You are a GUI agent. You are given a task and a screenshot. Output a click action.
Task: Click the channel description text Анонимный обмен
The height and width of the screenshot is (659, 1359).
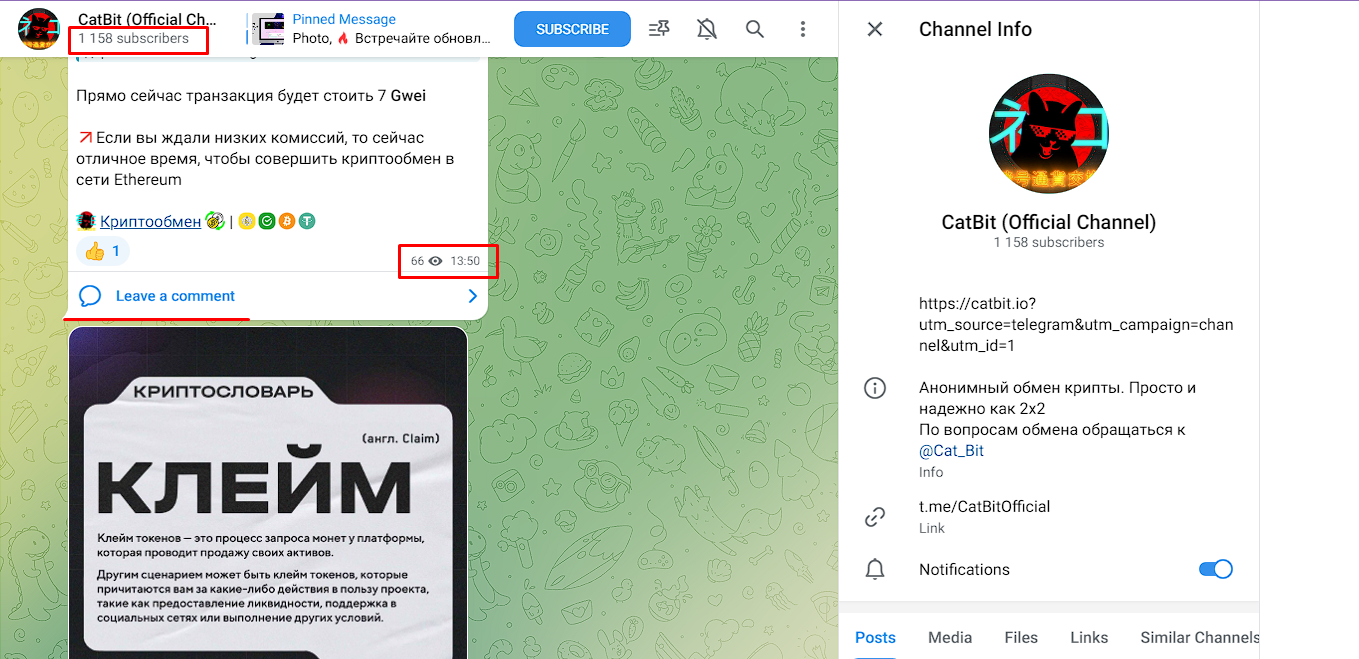point(1057,409)
